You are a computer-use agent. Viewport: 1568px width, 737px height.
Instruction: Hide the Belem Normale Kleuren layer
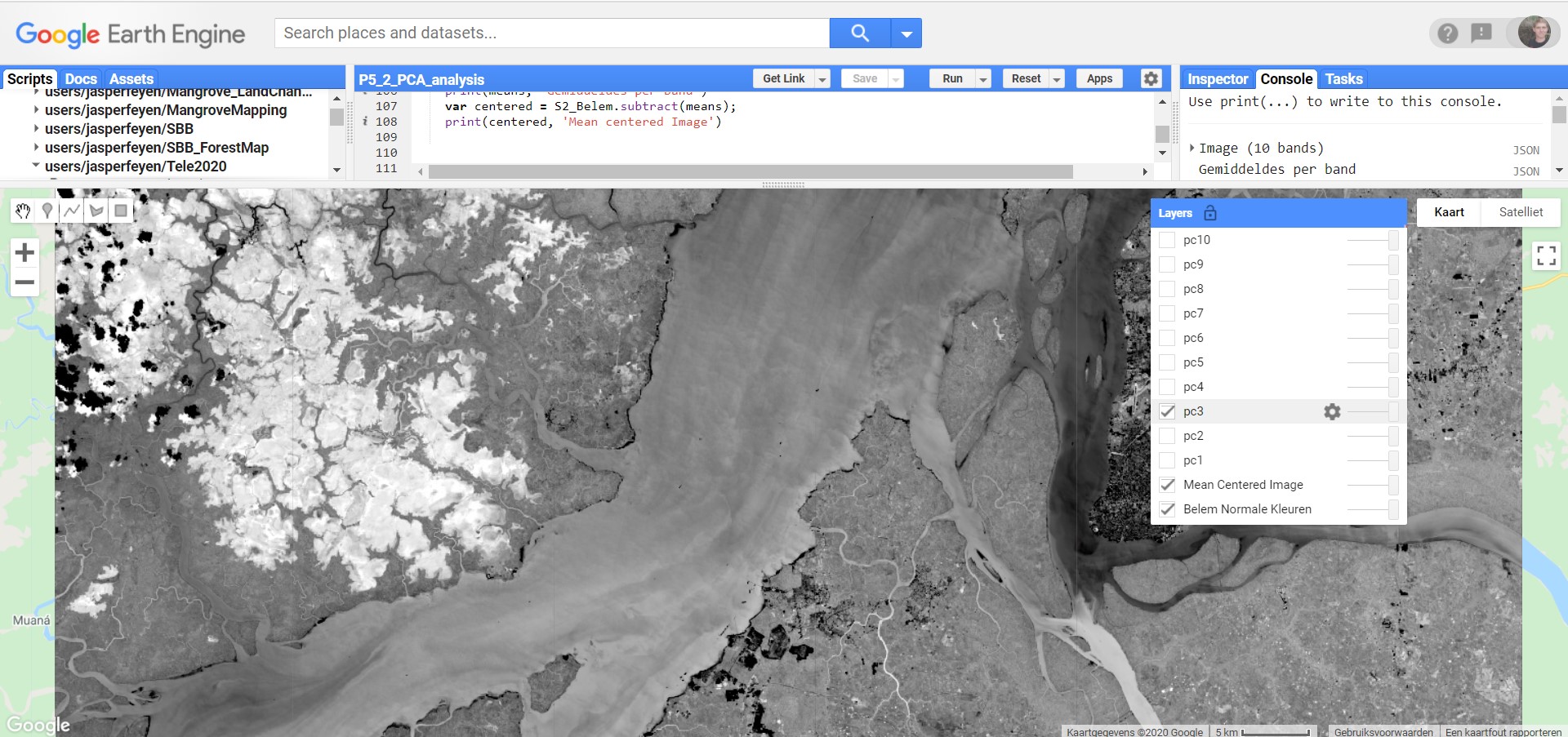tap(1168, 509)
